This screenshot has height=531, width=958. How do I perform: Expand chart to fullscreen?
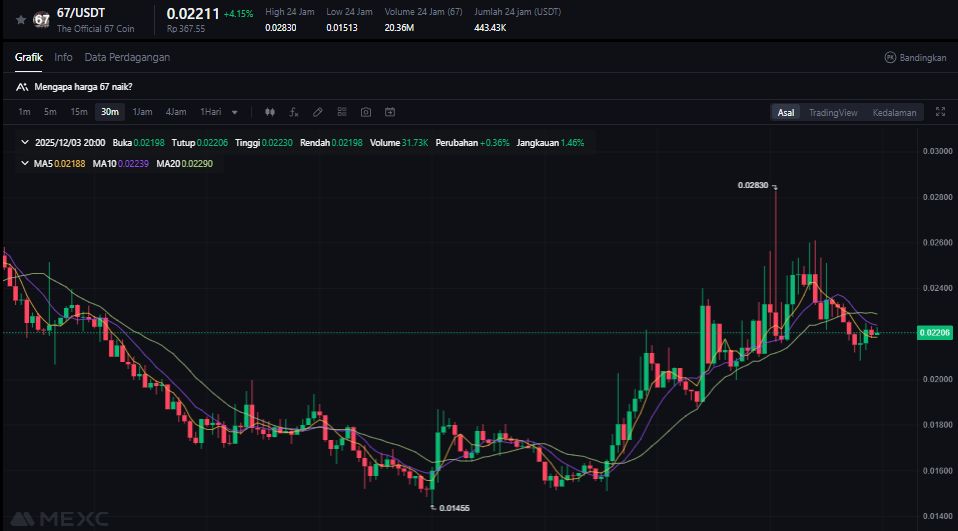click(939, 112)
